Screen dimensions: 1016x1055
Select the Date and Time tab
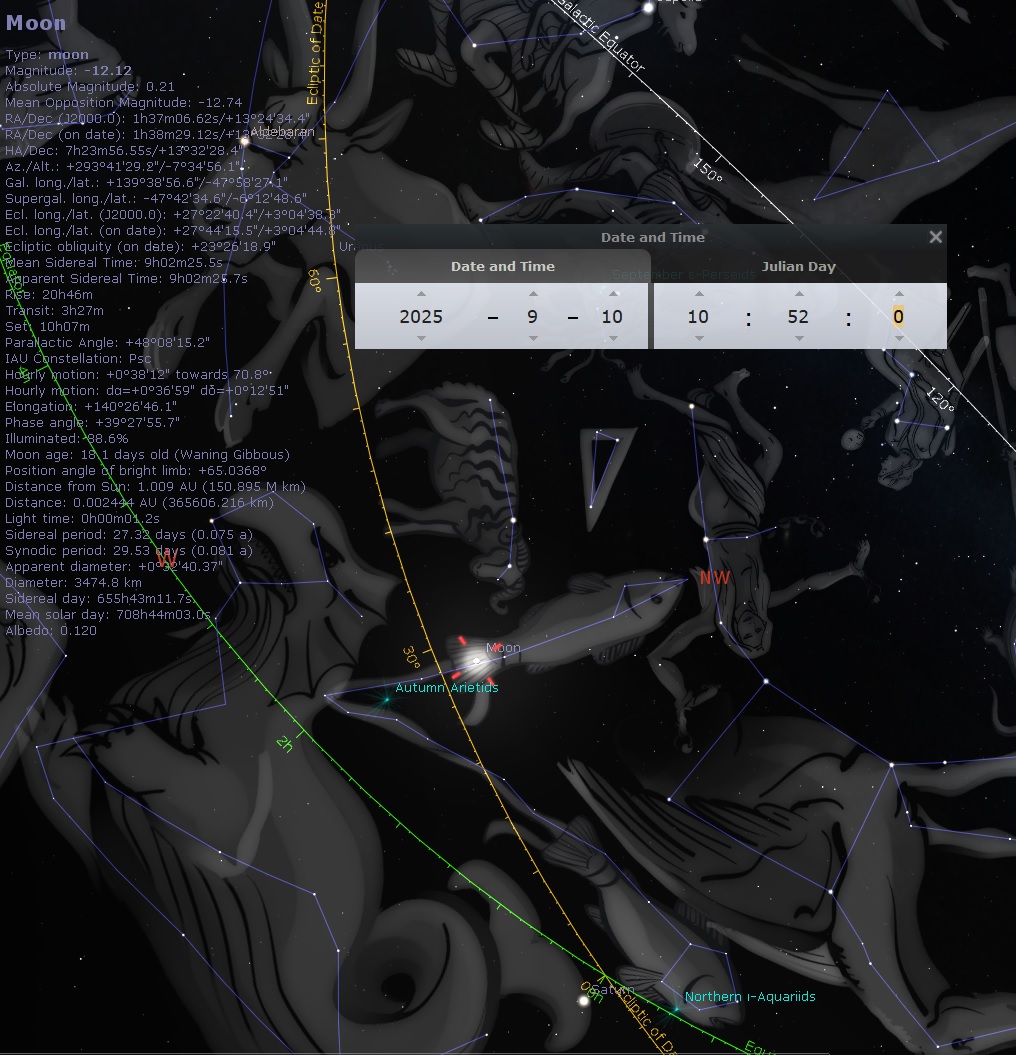click(503, 266)
